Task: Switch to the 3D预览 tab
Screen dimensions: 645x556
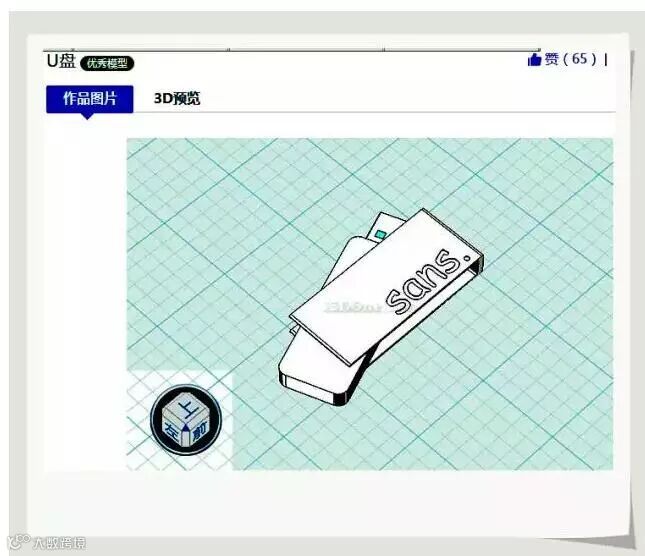Action: click(x=177, y=99)
